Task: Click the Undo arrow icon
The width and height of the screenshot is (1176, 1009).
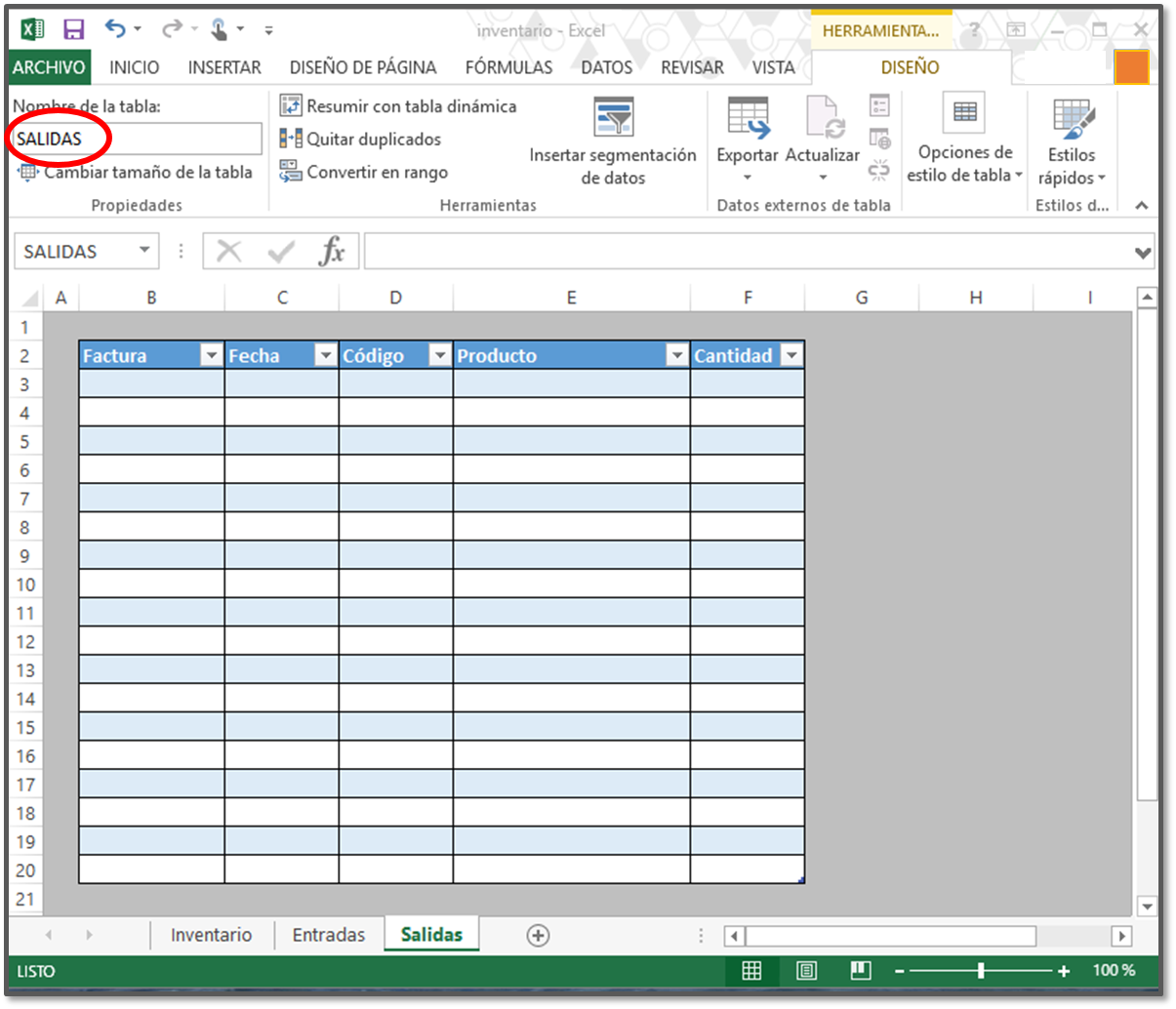Action: (115, 29)
